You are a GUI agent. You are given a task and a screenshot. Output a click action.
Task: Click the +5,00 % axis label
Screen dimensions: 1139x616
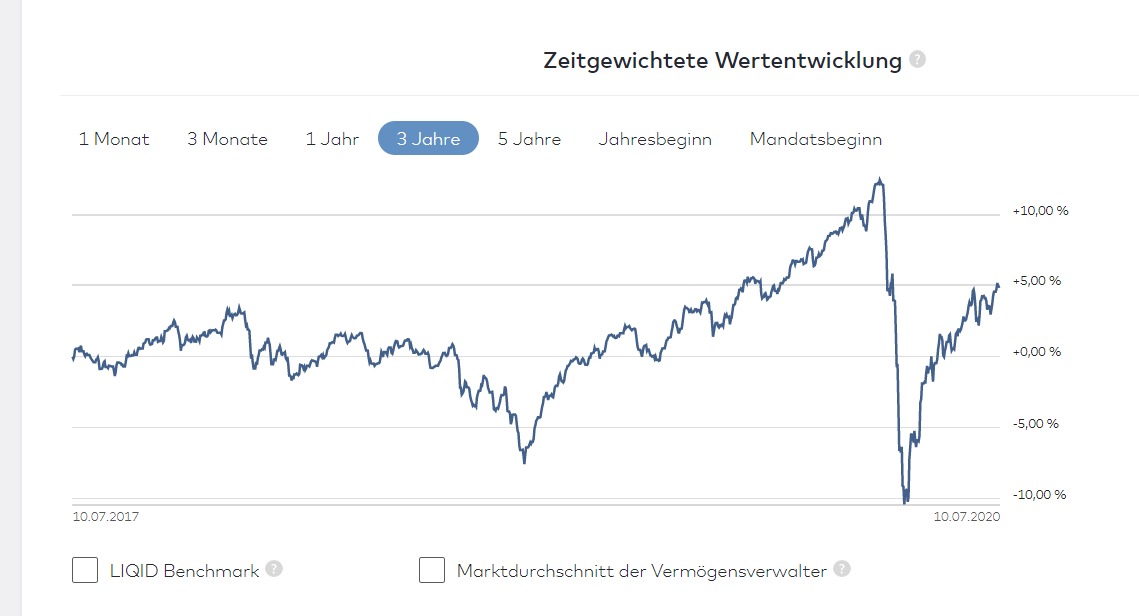[x=1036, y=281]
